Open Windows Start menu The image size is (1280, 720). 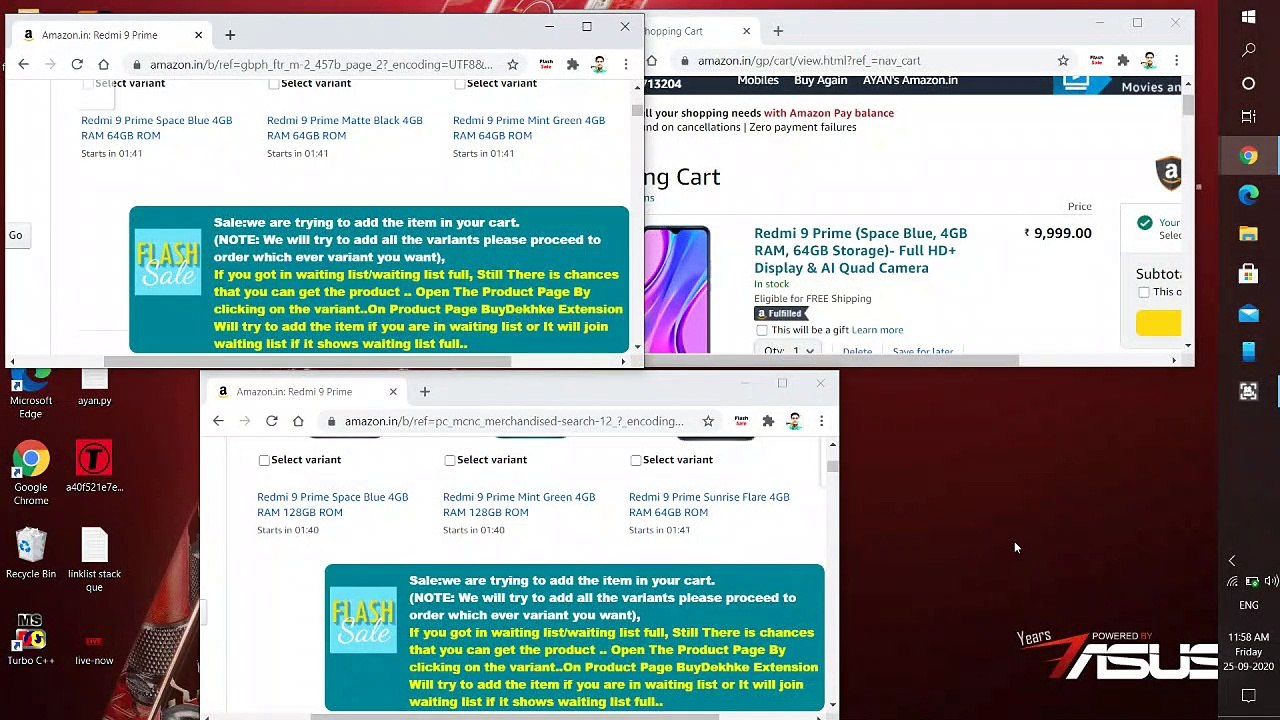[x=1248, y=16]
